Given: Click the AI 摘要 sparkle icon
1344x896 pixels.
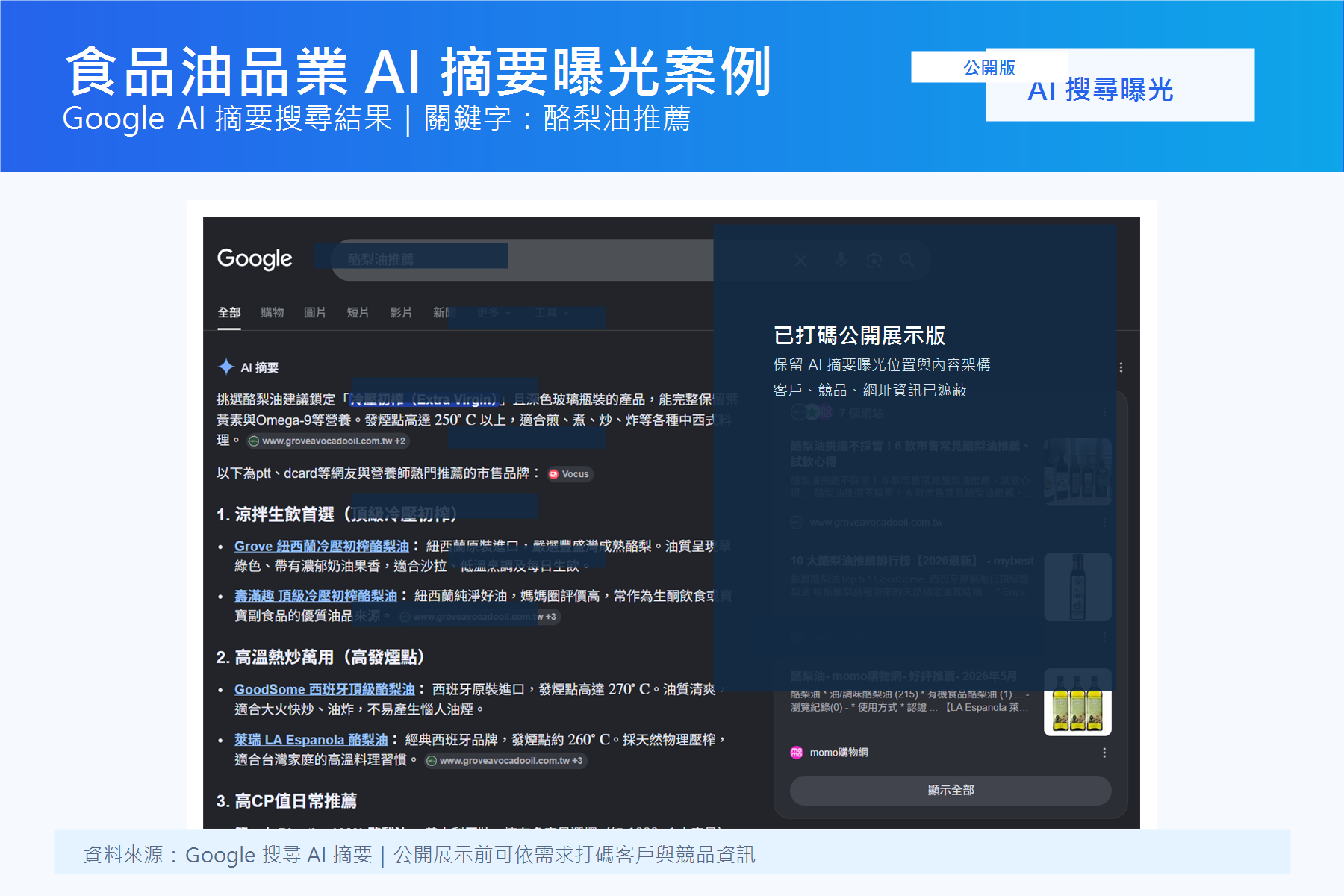Looking at the screenshot, I should pyautogui.click(x=226, y=367).
